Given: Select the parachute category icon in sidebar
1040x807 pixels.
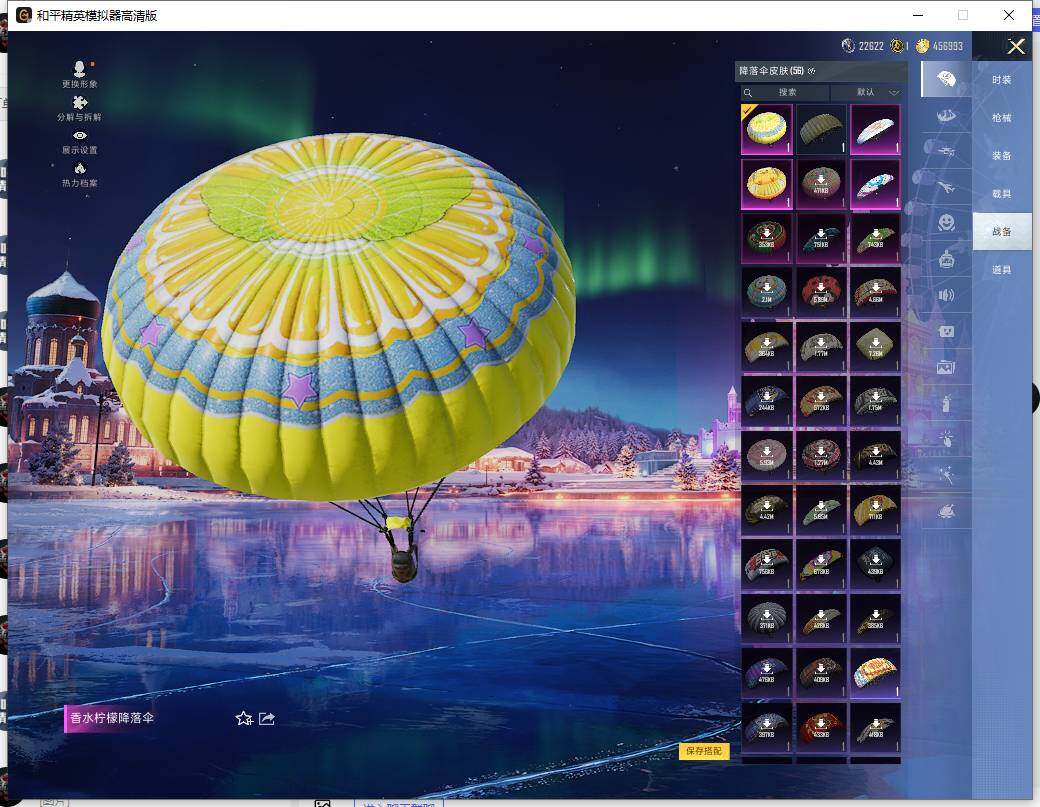Looking at the screenshot, I should click(946, 80).
